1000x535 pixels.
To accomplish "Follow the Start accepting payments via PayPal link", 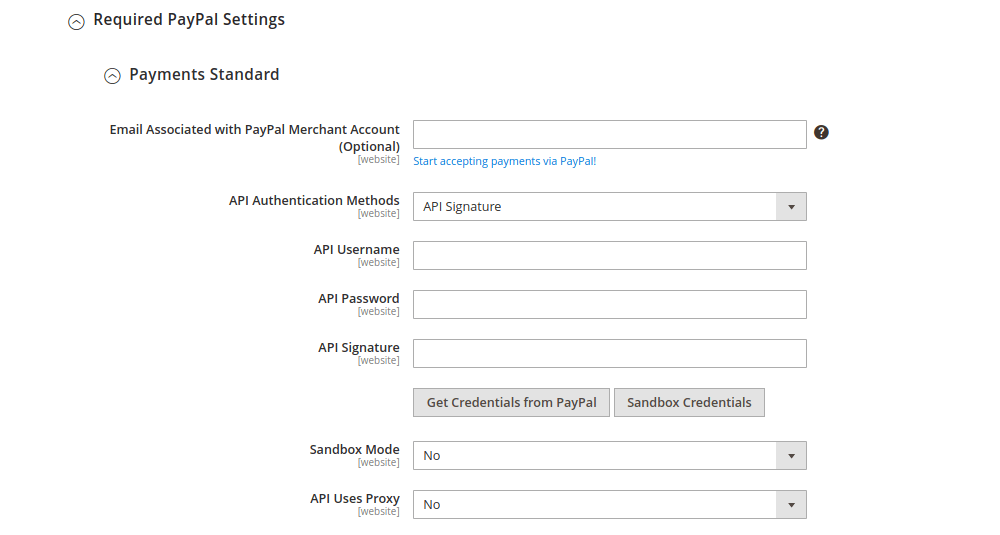I will click(x=504, y=161).
